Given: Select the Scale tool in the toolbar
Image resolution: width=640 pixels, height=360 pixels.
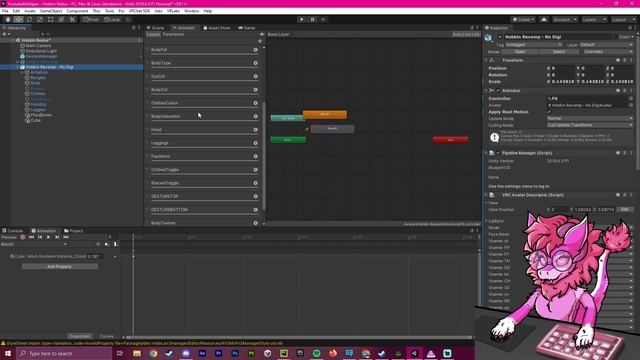Looking at the screenshot, I should coord(40,20).
